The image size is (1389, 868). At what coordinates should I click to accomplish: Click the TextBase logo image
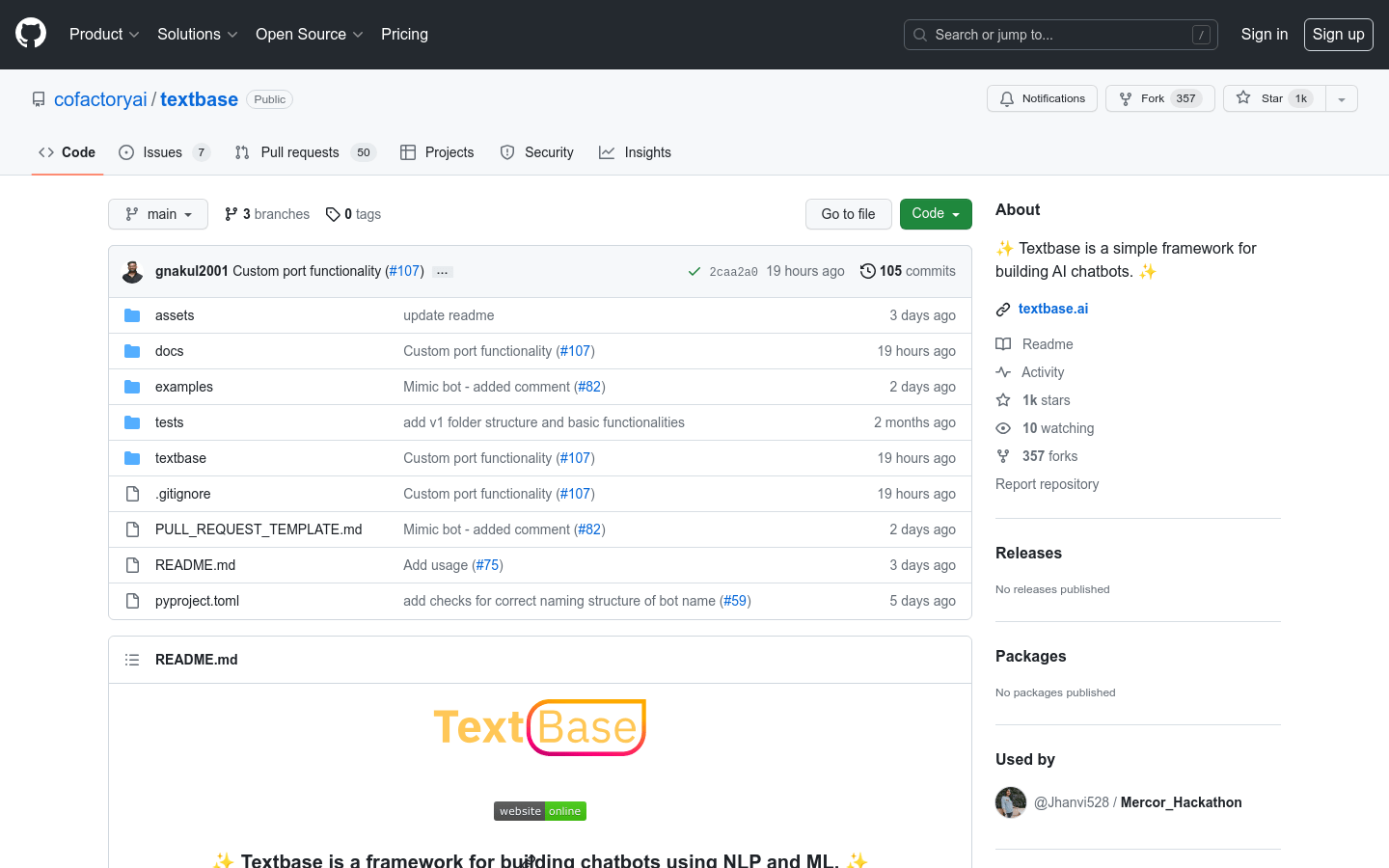pyautogui.click(x=540, y=727)
